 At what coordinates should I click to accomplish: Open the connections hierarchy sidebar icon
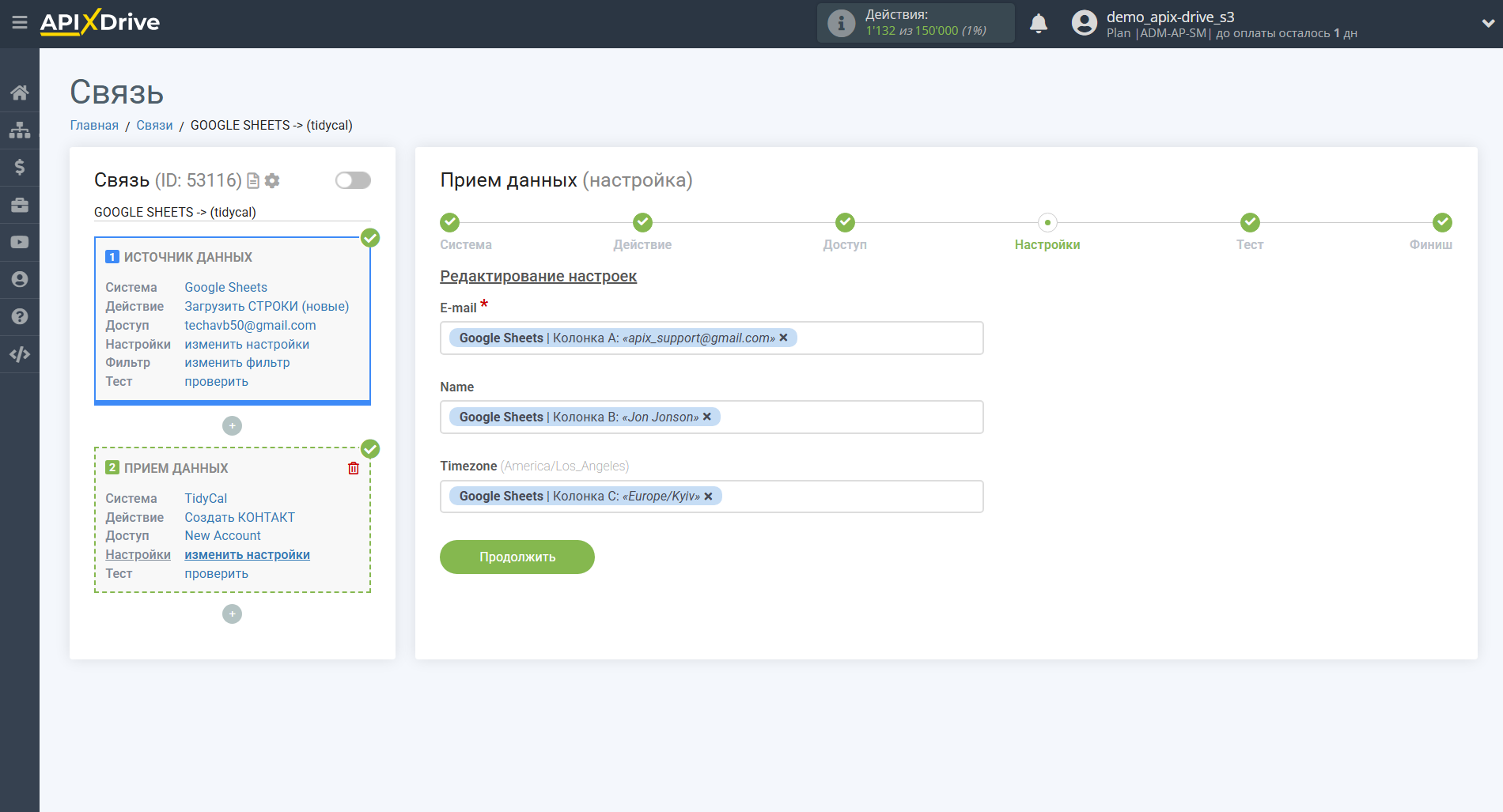point(20,130)
